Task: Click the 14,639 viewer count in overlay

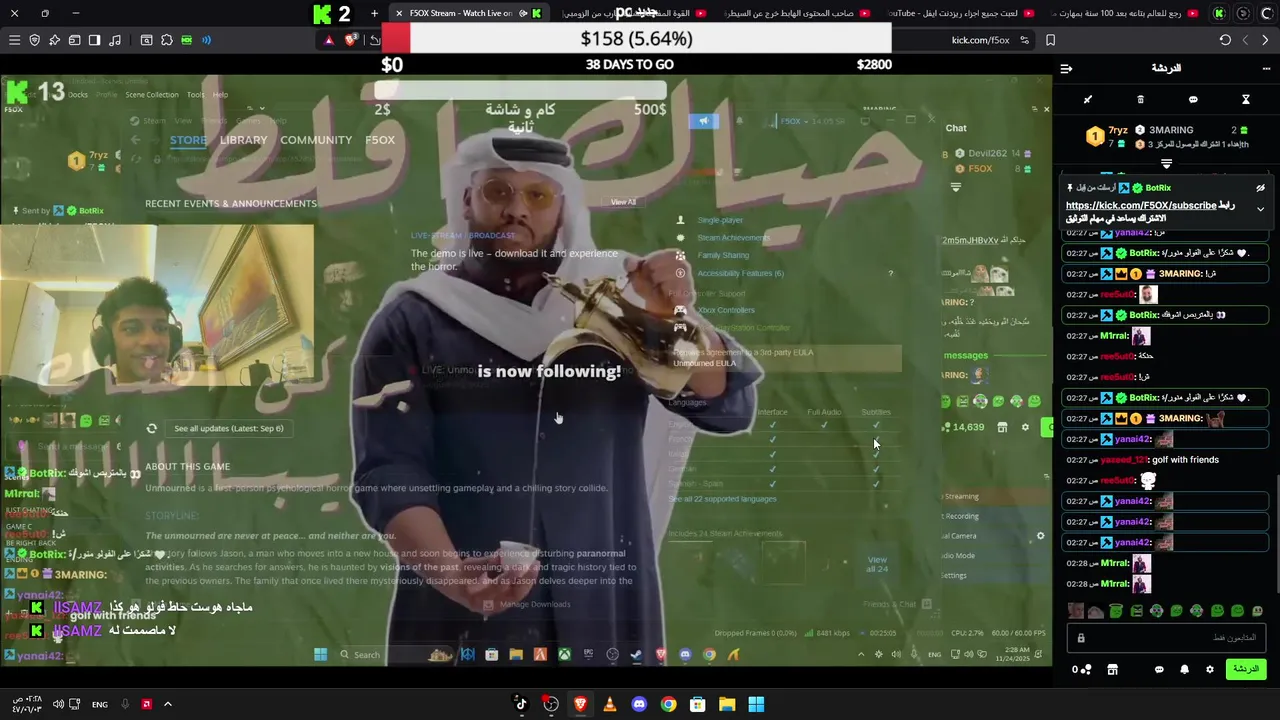Action: point(968,427)
